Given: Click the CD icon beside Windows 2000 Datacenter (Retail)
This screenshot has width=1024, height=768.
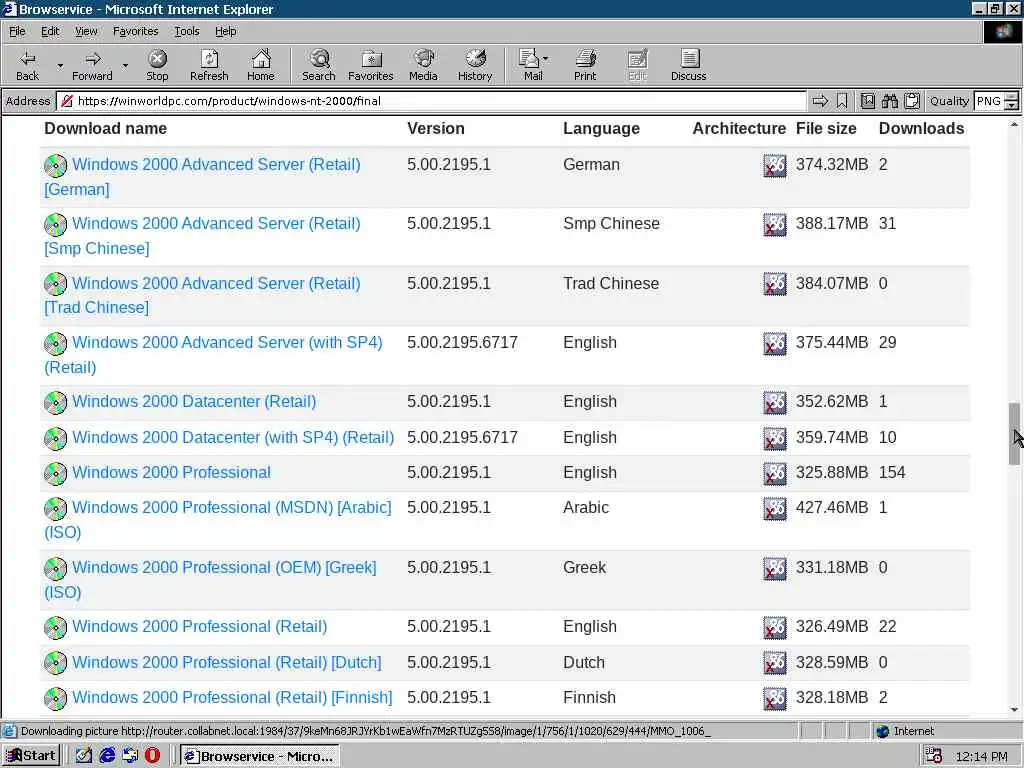Looking at the screenshot, I should (x=56, y=402).
